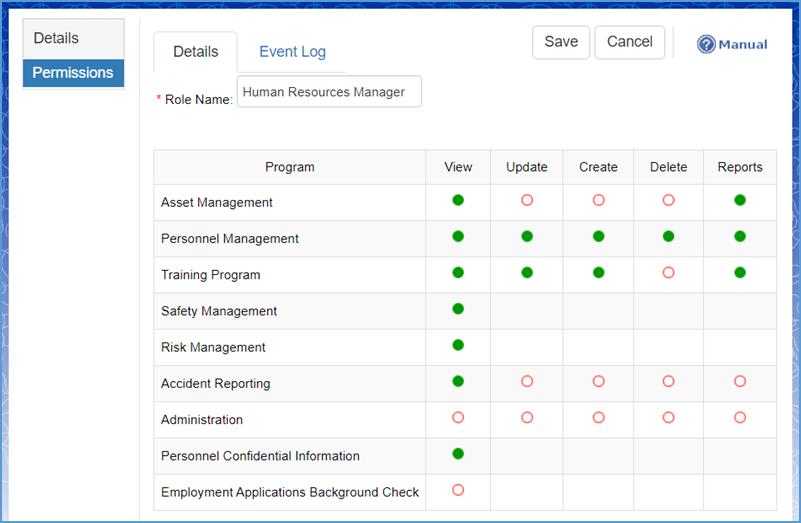Image resolution: width=801 pixels, height=523 pixels.
Task: Toggle Safety Management View permission
Action: [x=458, y=309]
